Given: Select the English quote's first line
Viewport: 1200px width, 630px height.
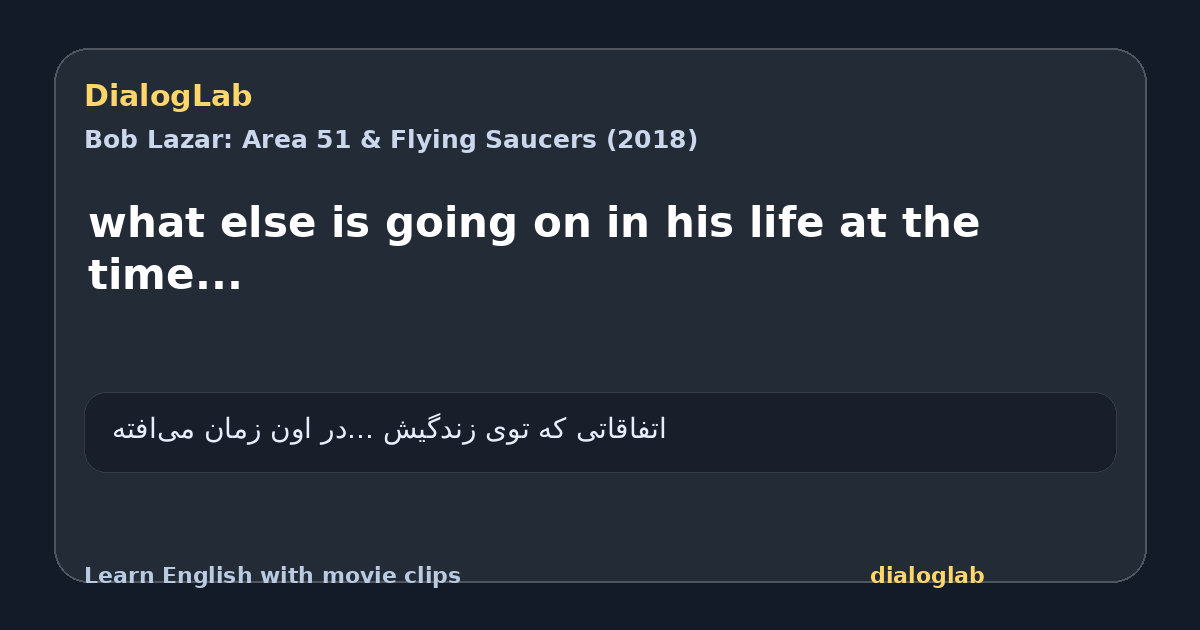Looking at the screenshot, I should click(534, 223).
